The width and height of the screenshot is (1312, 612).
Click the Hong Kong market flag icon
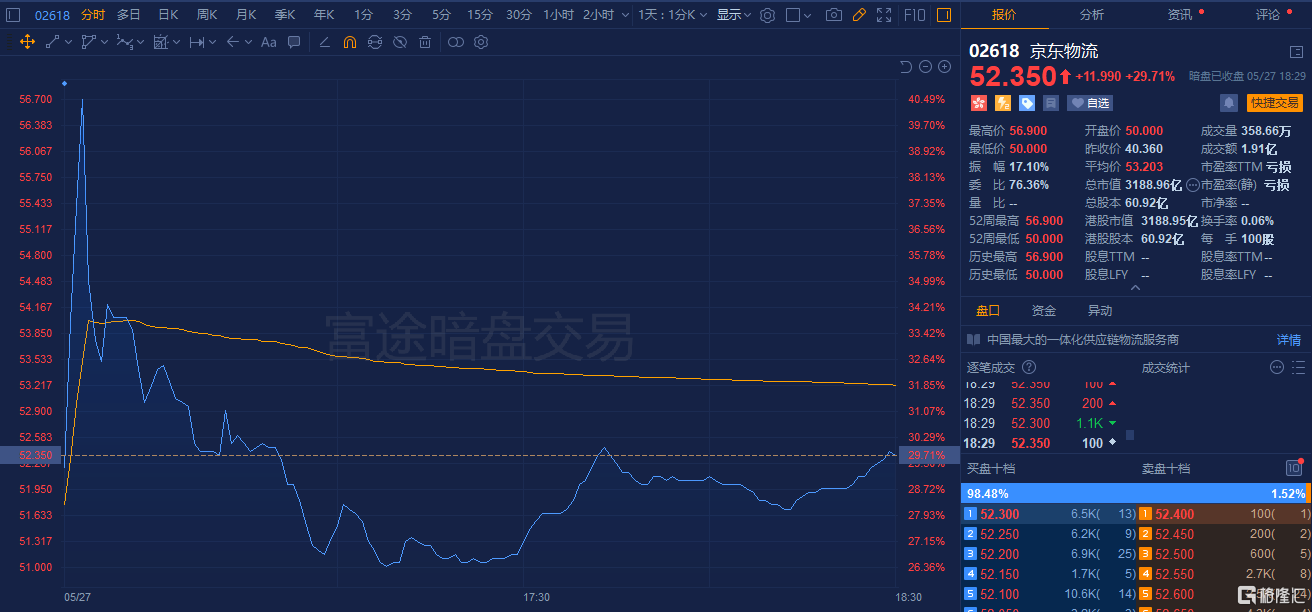978,102
